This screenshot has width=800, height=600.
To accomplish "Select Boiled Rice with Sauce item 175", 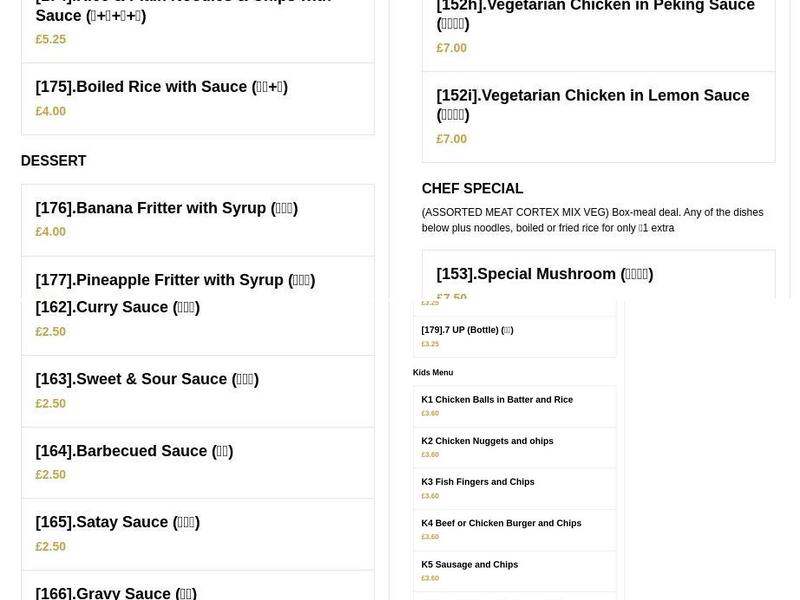I will point(161,87).
